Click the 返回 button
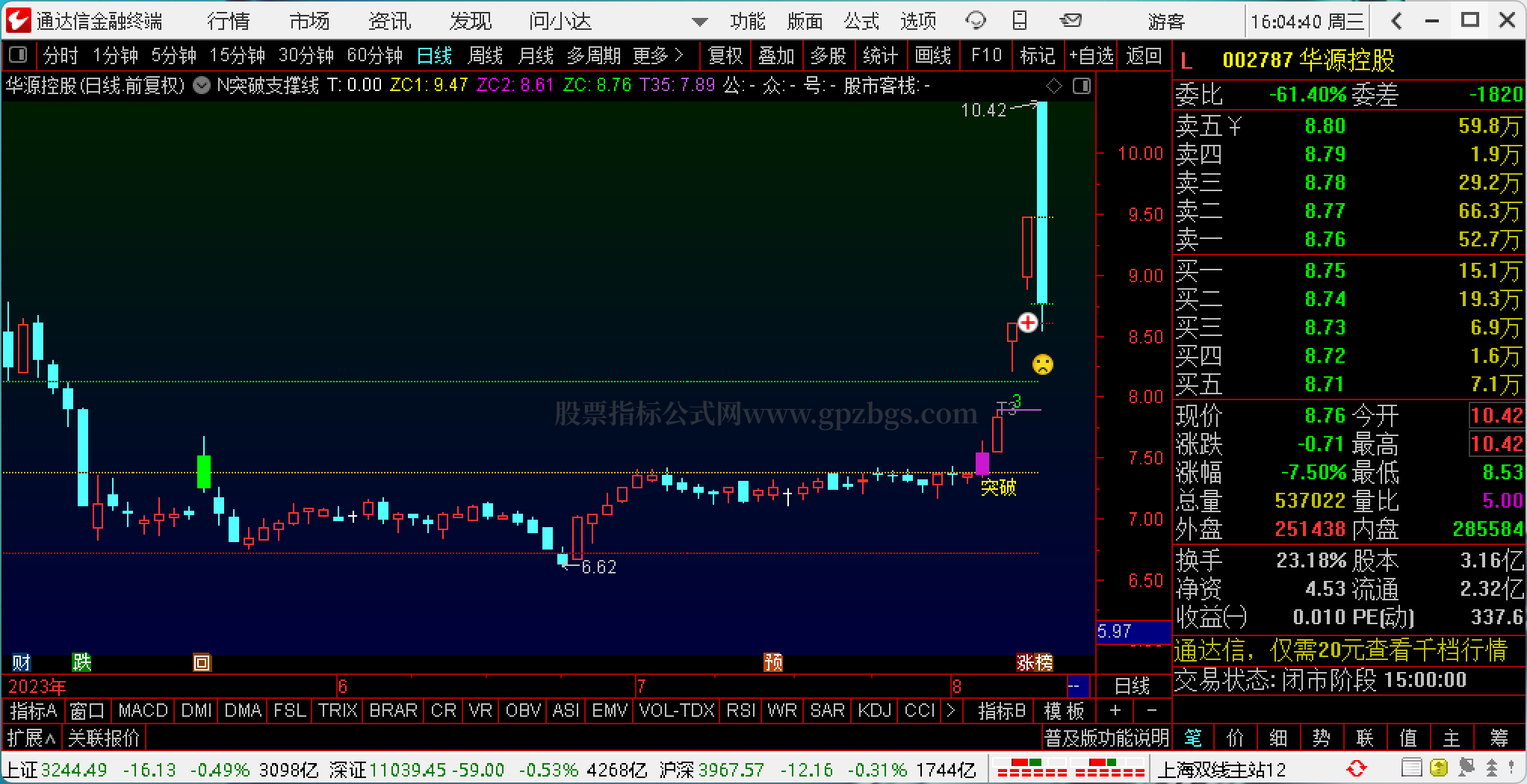1527x784 pixels. coord(1144,55)
